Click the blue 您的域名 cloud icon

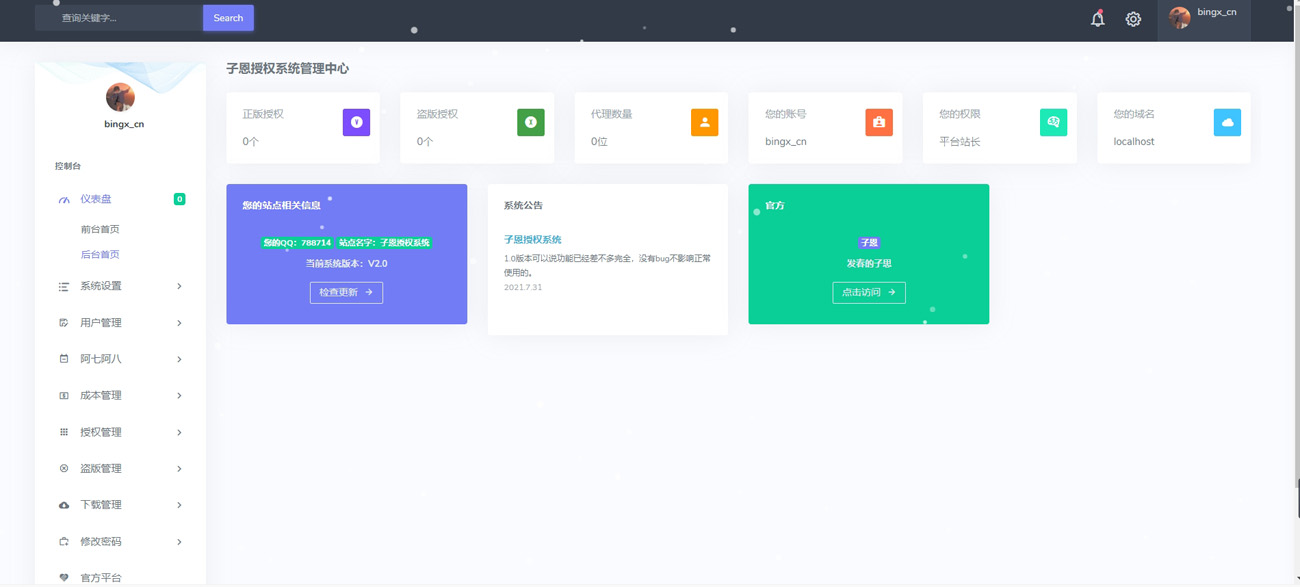[1227, 122]
